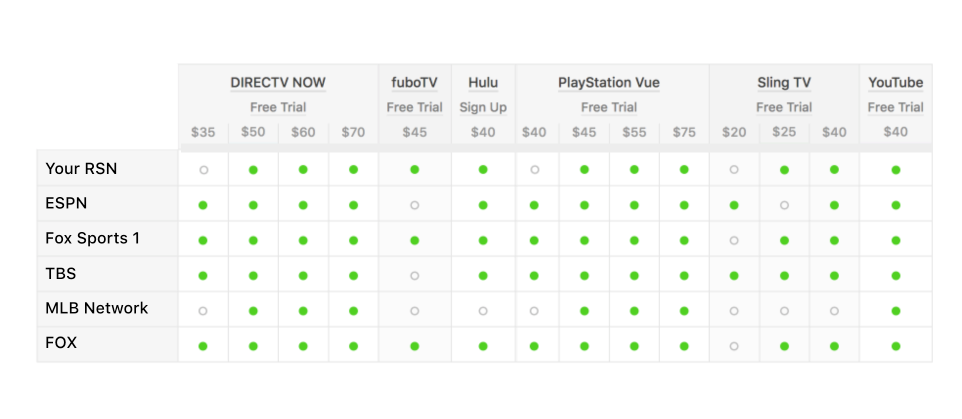
Task: Click the YouTube Free Trial link
Action: click(x=895, y=107)
